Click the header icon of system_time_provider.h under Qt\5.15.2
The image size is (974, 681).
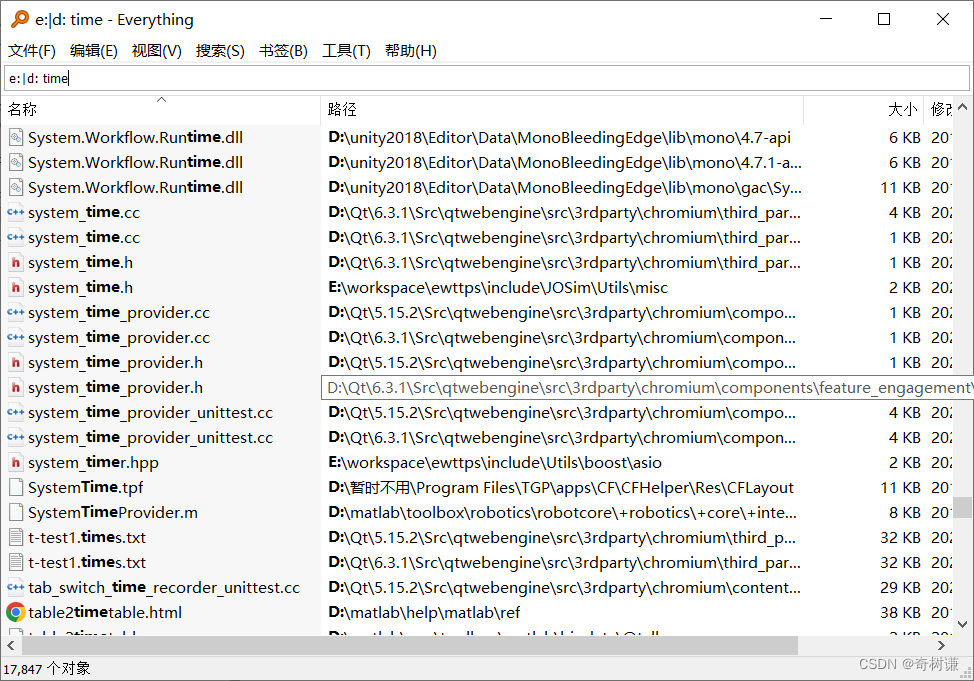point(16,362)
